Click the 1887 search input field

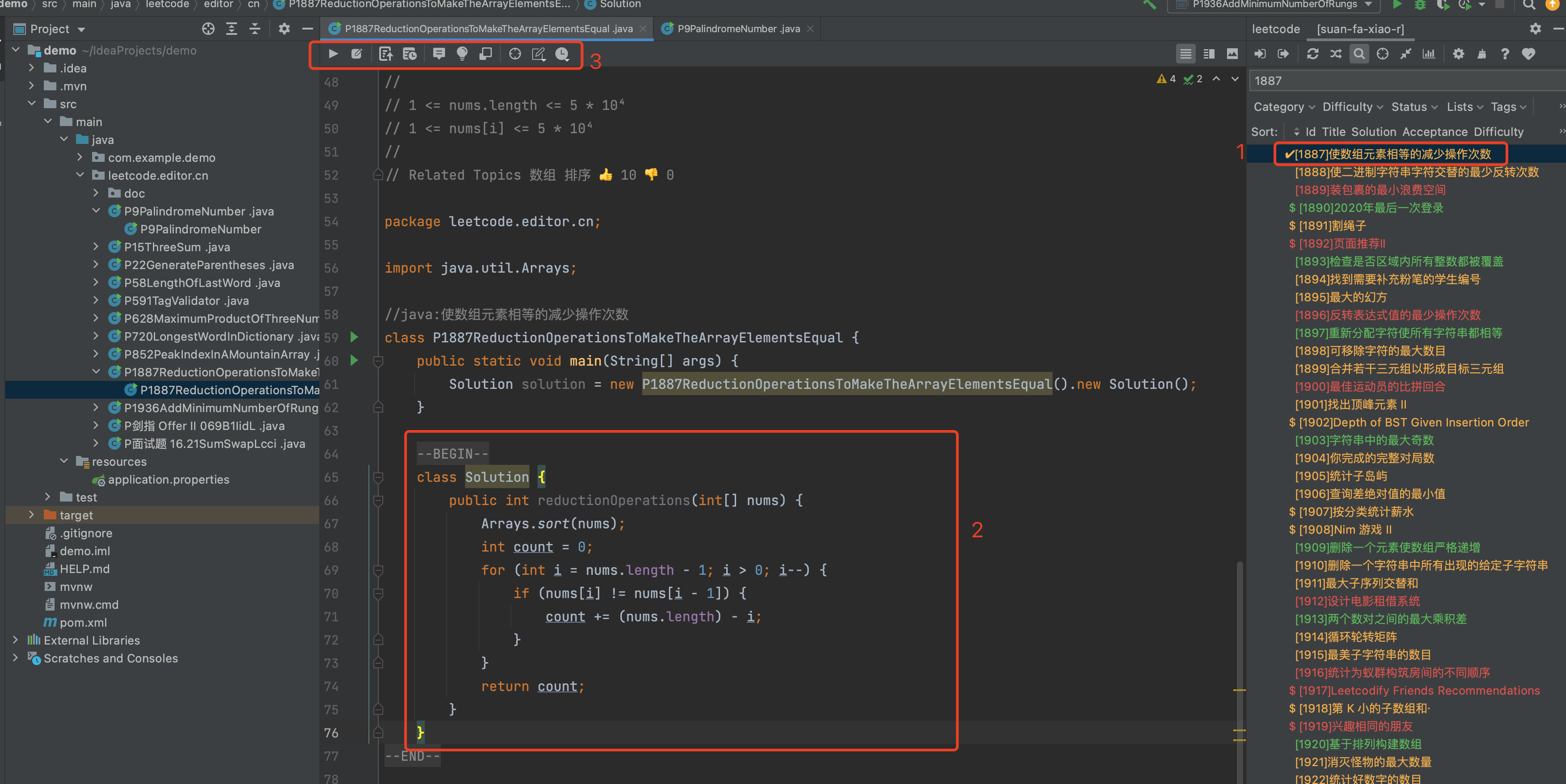[1398, 81]
